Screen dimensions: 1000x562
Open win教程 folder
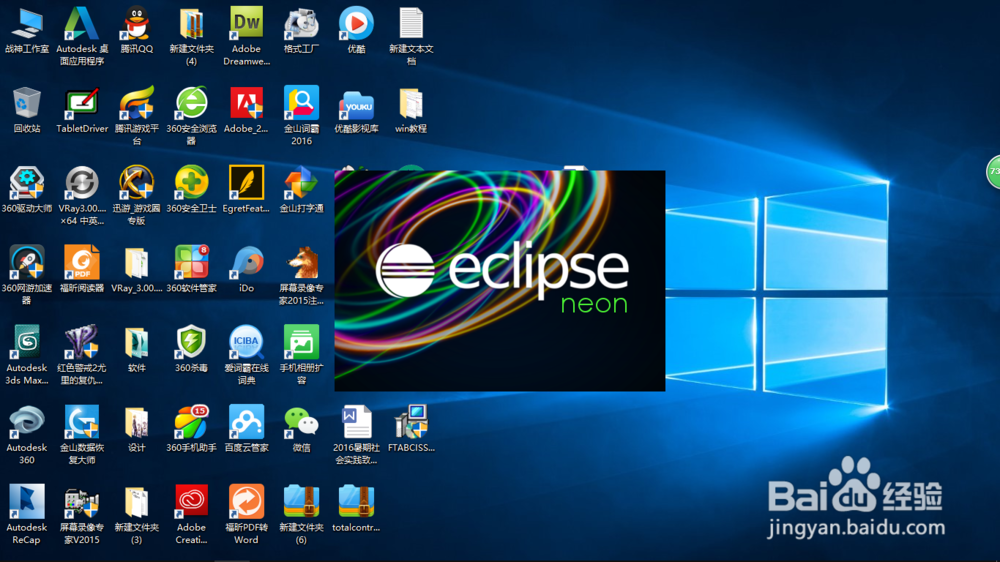point(411,103)
